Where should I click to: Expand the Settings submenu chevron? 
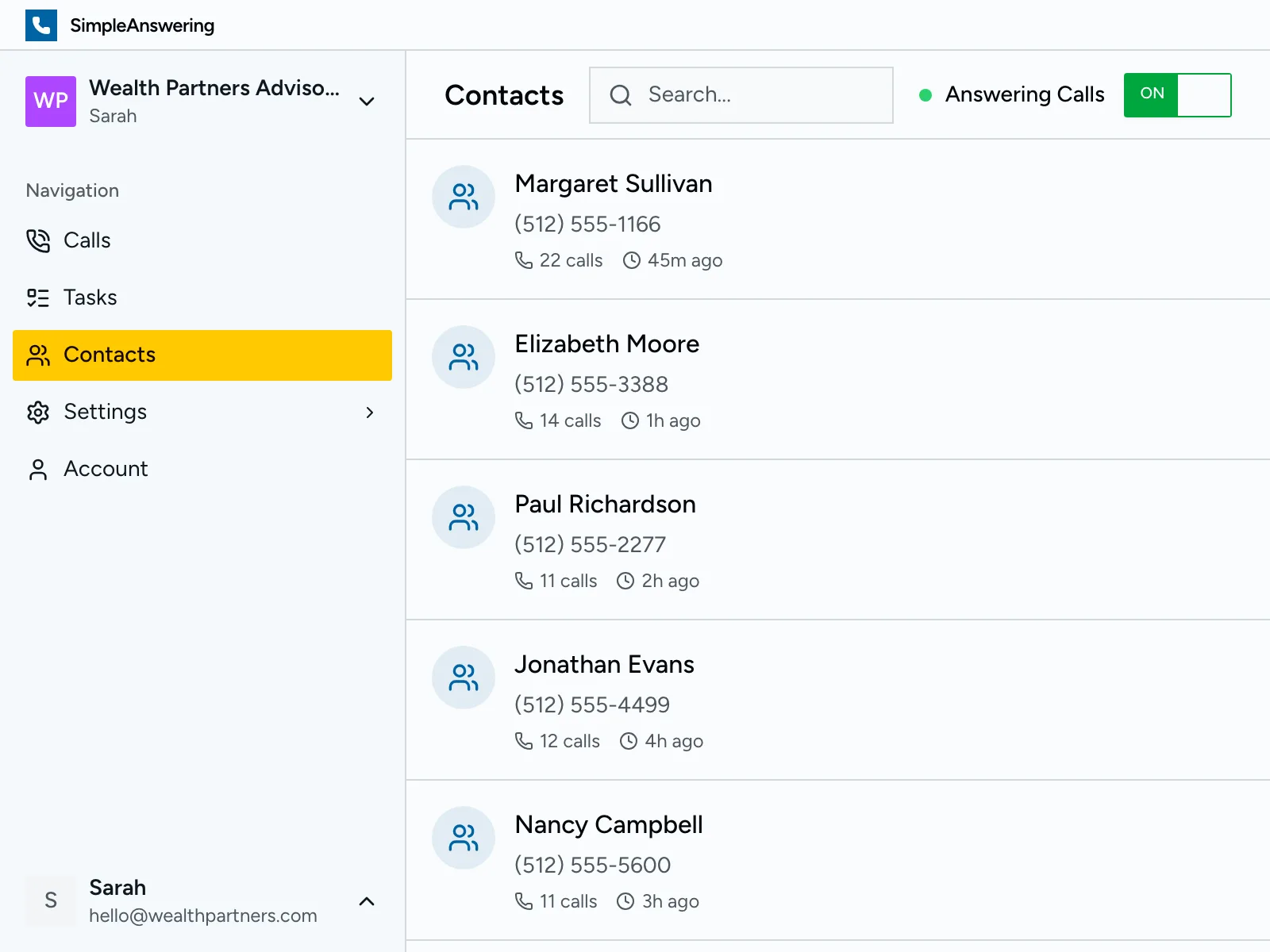point(369,413)
